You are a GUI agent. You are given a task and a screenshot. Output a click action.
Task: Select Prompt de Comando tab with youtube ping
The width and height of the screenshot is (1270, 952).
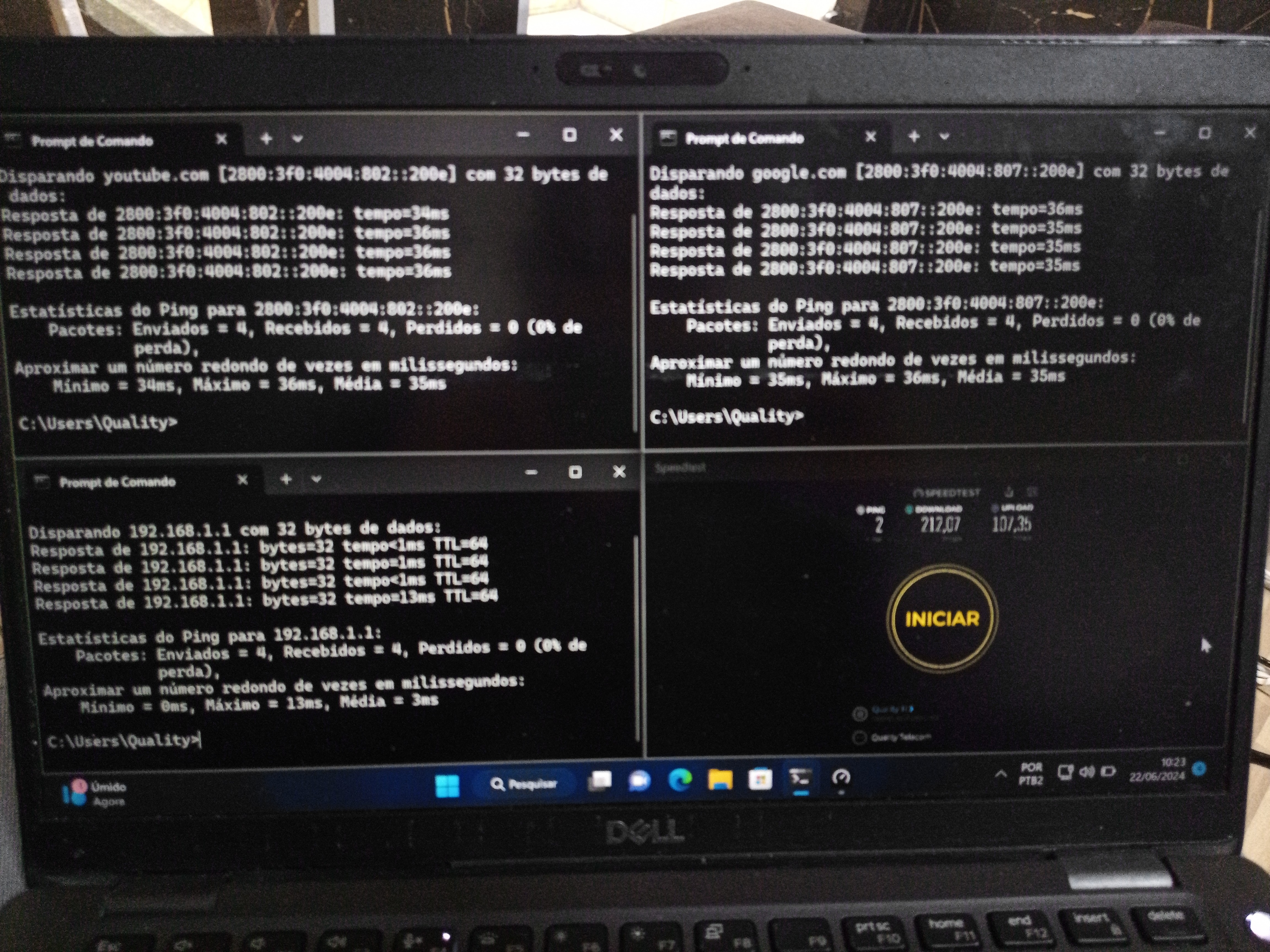click(92, 140)
